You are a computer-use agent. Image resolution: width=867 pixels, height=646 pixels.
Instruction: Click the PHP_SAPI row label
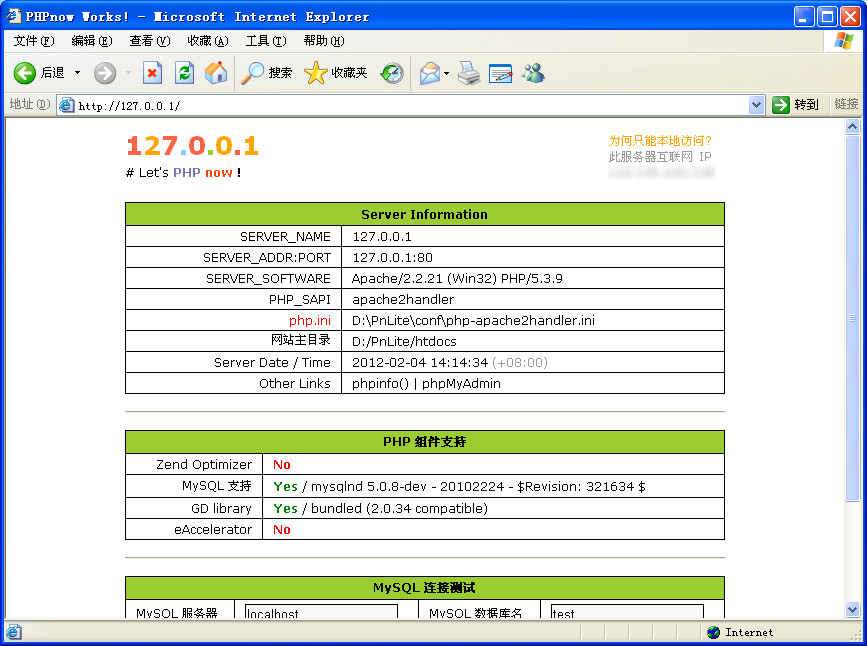(x=300, y=299)
